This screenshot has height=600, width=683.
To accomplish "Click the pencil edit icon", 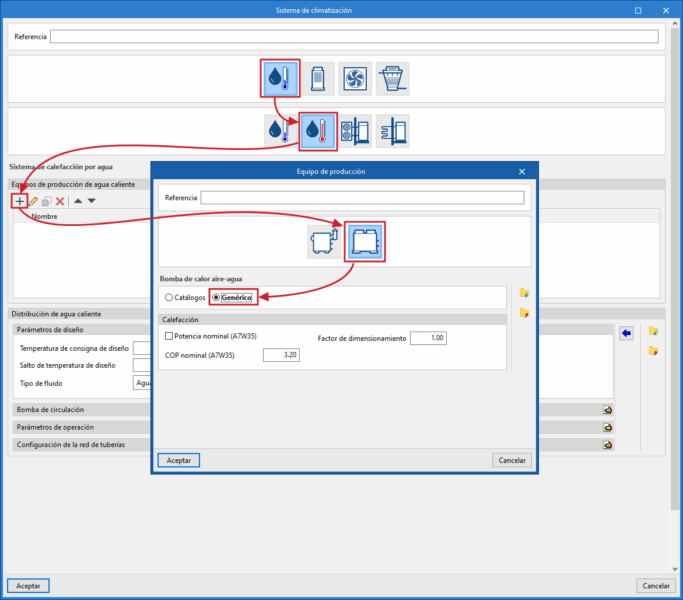I will pos(33,201).
